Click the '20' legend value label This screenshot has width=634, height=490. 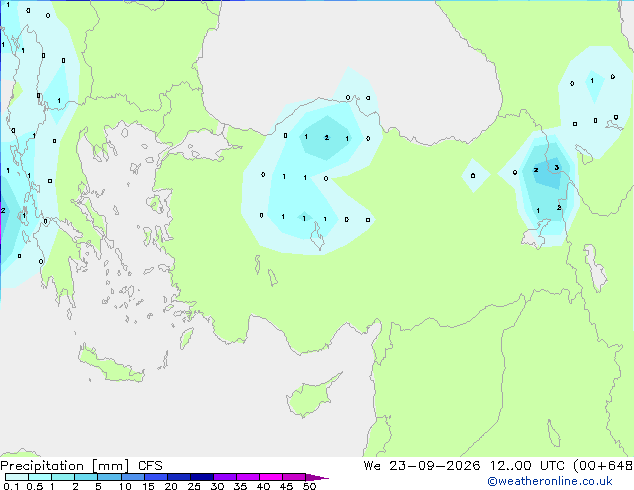coord(171,486)
